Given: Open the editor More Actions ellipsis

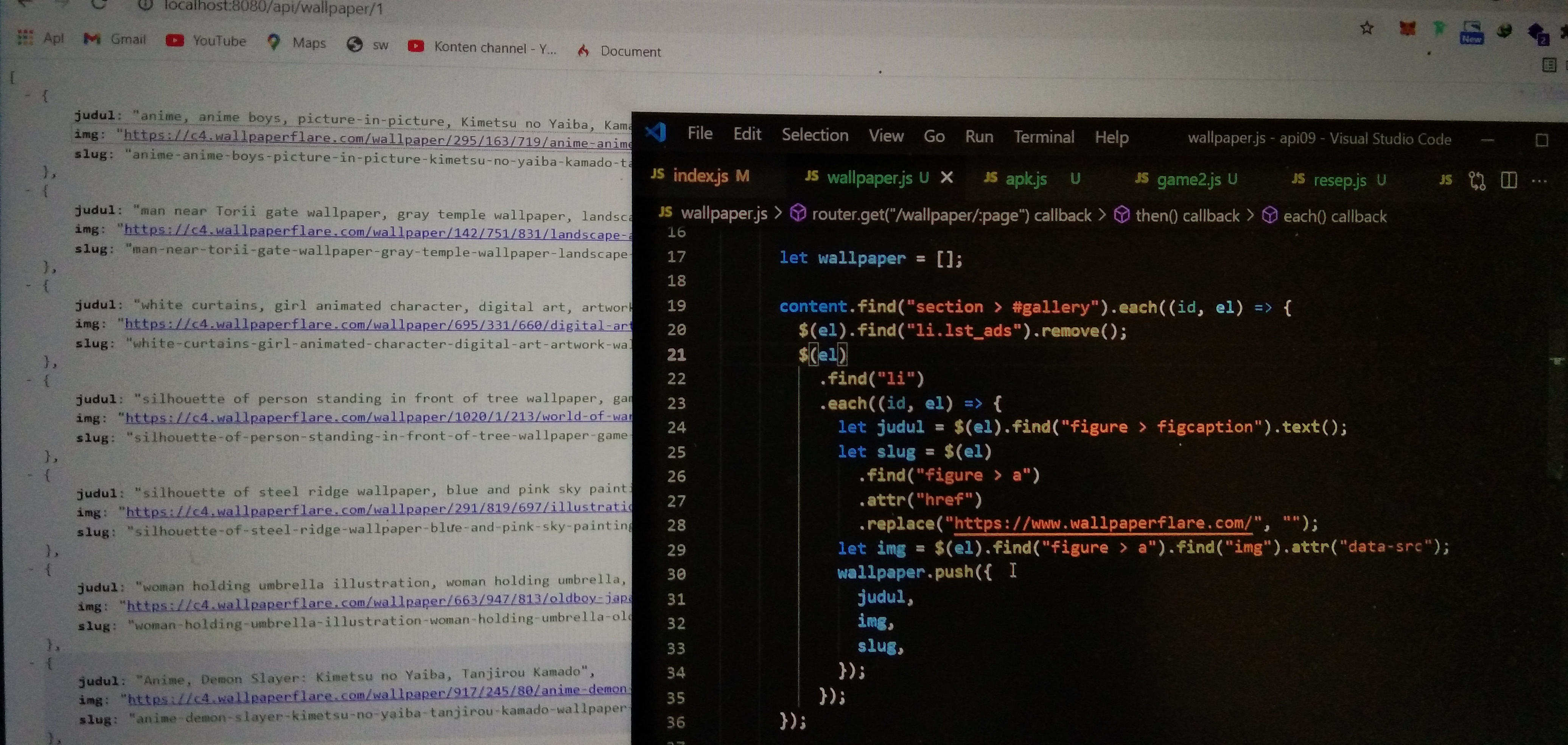Looking at the screenshot, I should (1539, 181).
